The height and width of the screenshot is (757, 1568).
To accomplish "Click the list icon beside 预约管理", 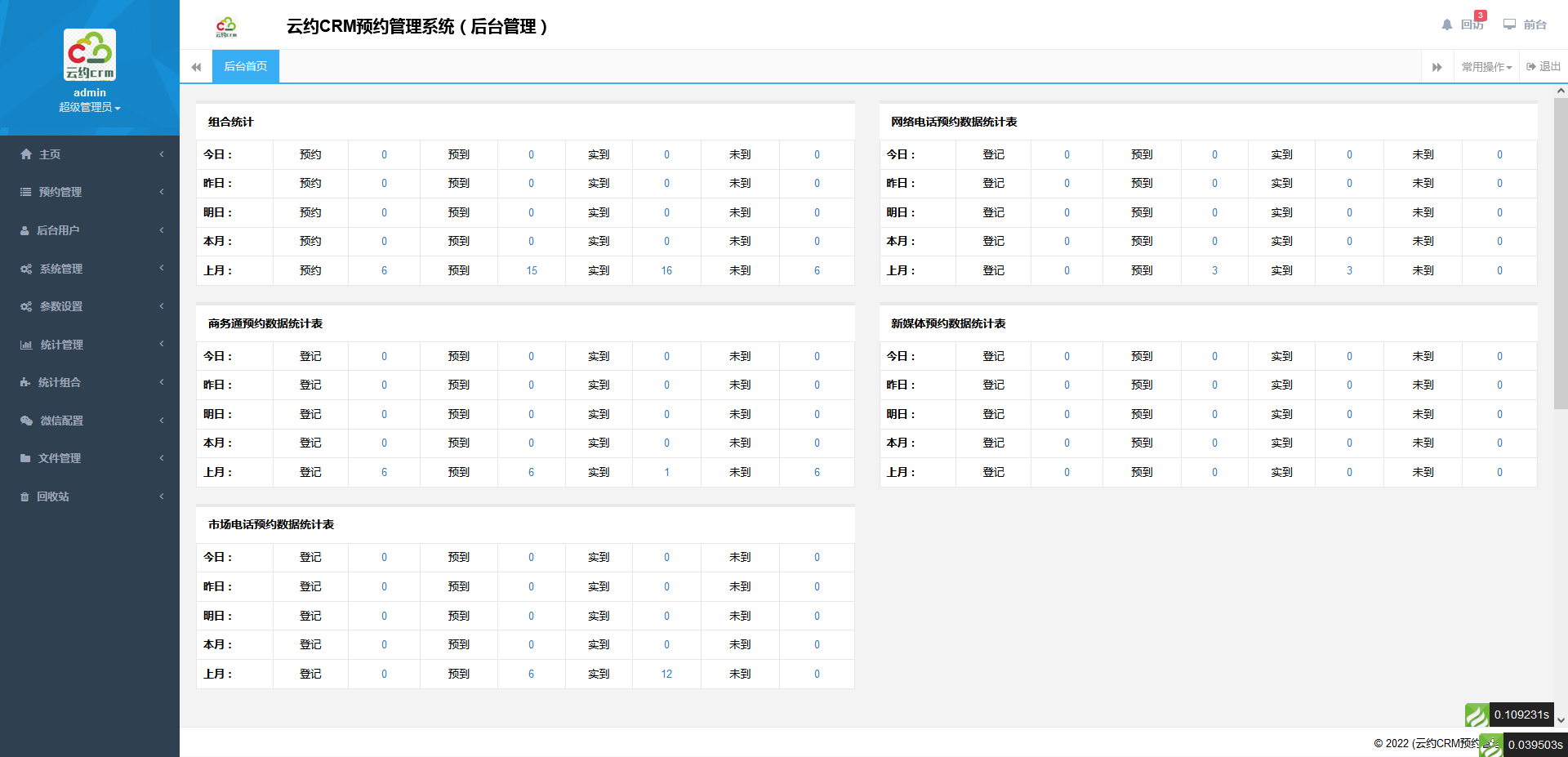I will 26,192.
